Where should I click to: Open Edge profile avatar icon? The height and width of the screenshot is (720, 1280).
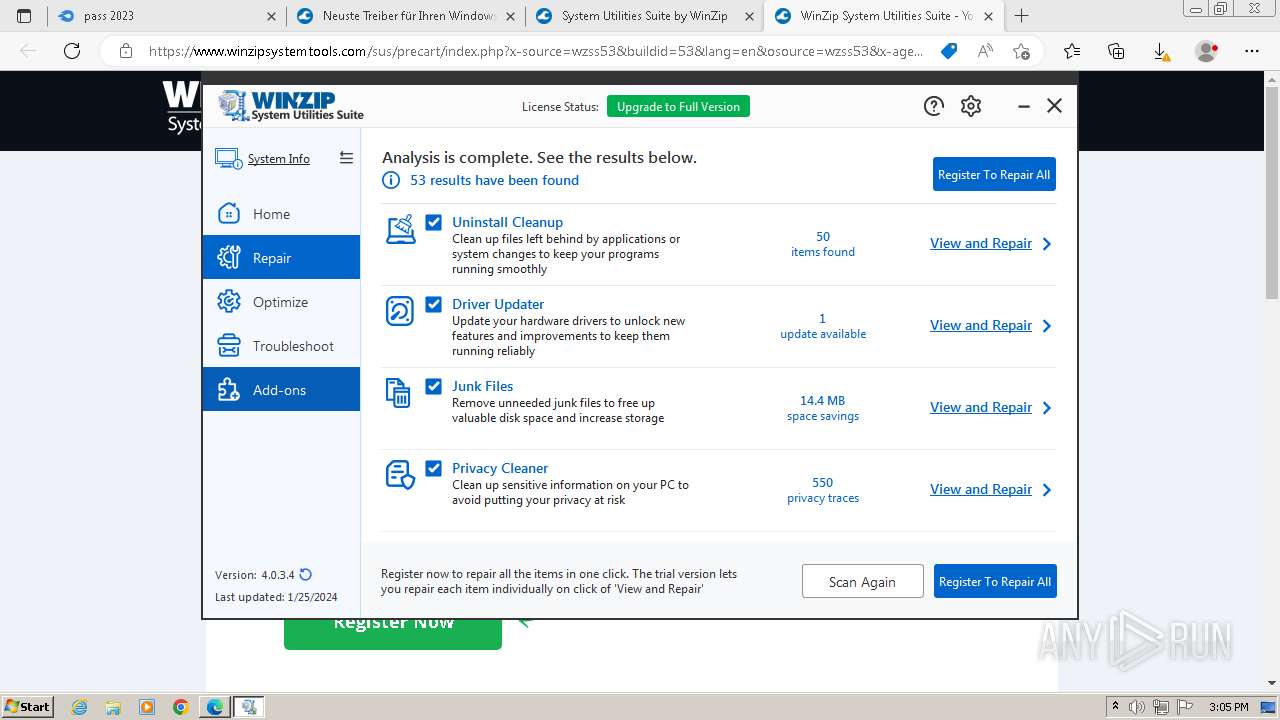click(1207, 51)
